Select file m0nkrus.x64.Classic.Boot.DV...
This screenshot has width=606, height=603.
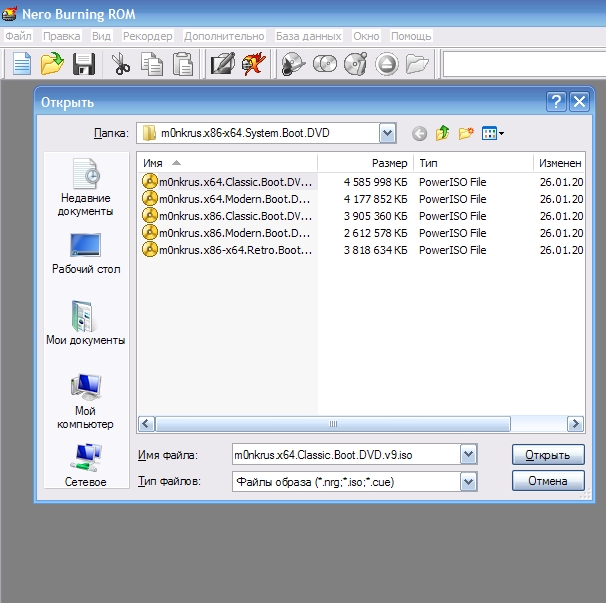click(x=227, y=182)
